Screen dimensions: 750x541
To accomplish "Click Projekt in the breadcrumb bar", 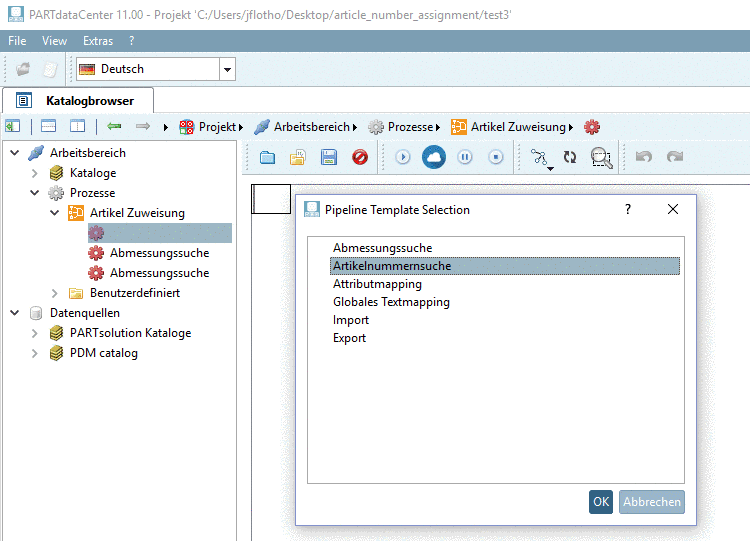I will 217,127.
